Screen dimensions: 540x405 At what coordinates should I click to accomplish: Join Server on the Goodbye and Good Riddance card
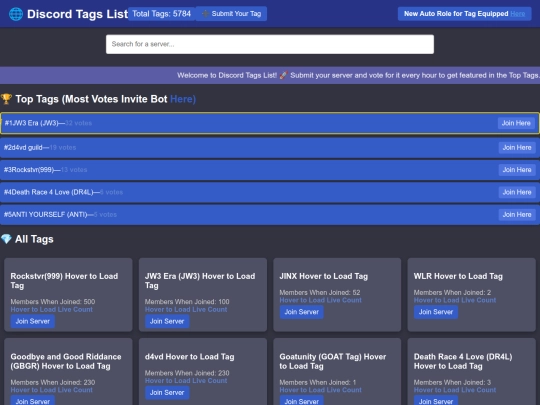point(33,401)
